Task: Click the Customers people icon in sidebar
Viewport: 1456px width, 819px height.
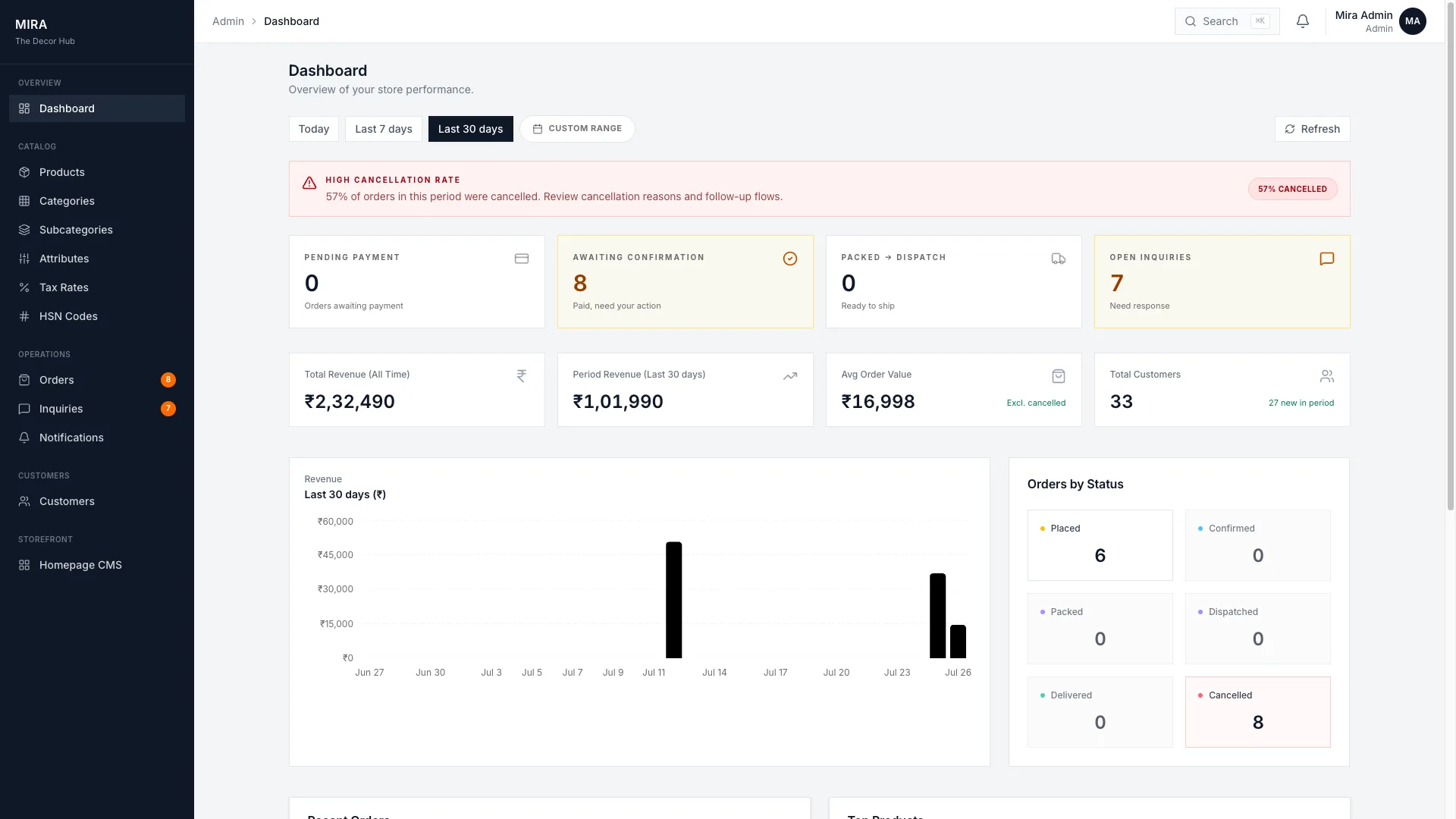Action: tap(24, 501)
